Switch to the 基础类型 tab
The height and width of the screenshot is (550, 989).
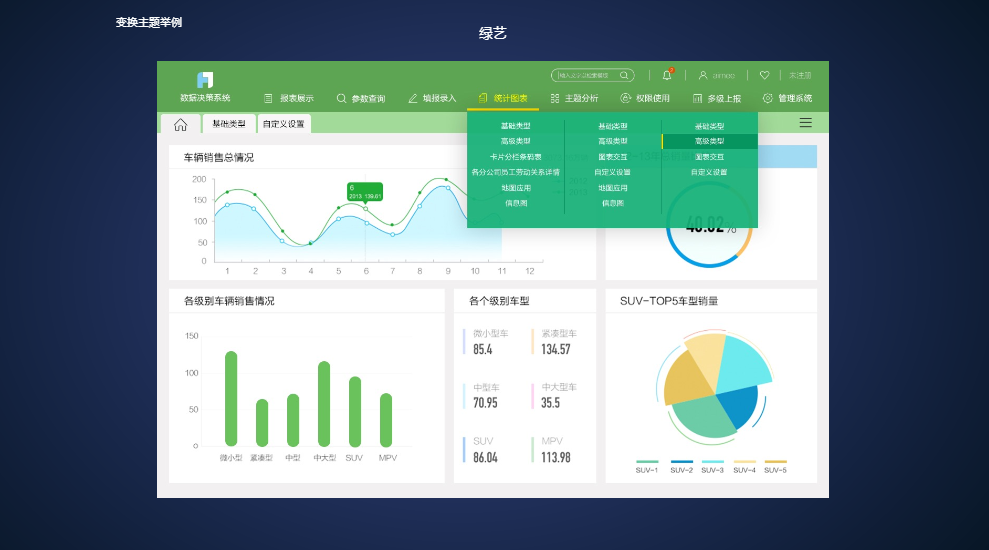click(x=228, y=124)
